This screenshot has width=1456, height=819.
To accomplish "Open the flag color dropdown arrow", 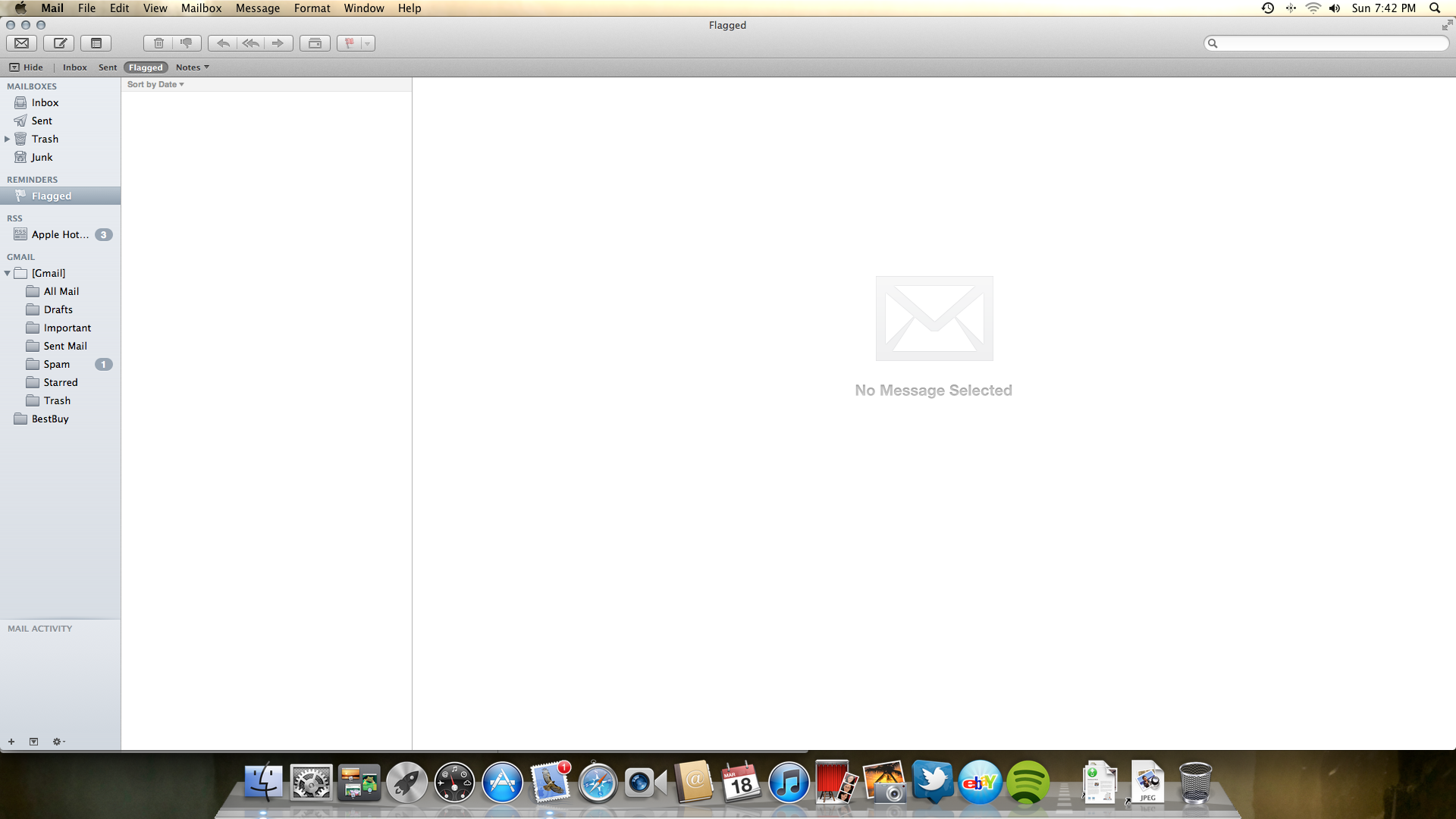I will [x=367, y=43].
